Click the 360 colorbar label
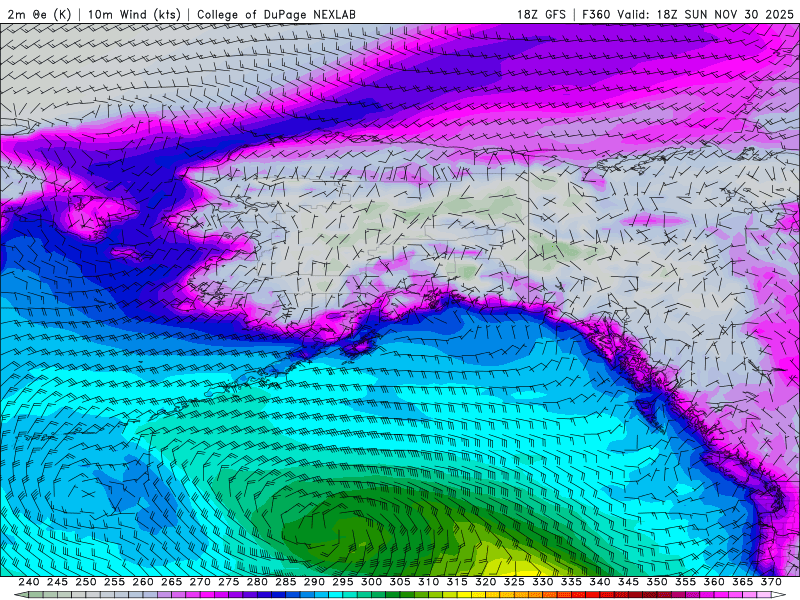 [x=714, y=582]
